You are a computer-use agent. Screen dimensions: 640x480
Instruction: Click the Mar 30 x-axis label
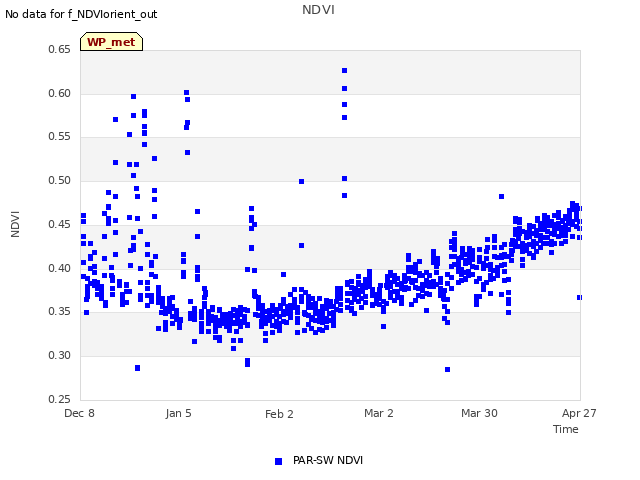tap(479, 413)
